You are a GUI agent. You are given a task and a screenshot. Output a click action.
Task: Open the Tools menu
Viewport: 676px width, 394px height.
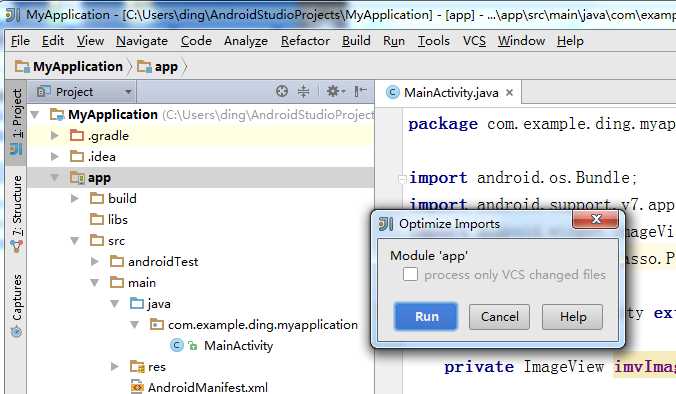(433, 41)
